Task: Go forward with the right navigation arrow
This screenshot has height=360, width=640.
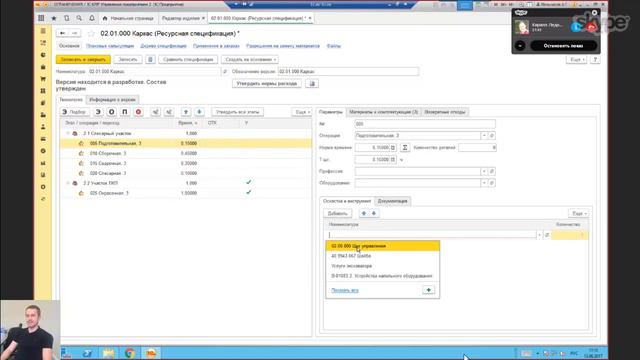Action: pyautogui.click(x=75, y=33)
